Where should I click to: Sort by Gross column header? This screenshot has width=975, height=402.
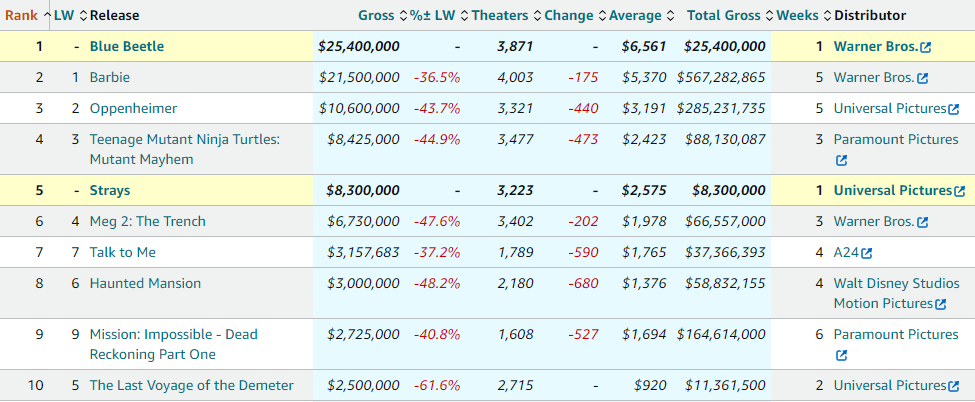pyautogui.click(x=376, y=15)
